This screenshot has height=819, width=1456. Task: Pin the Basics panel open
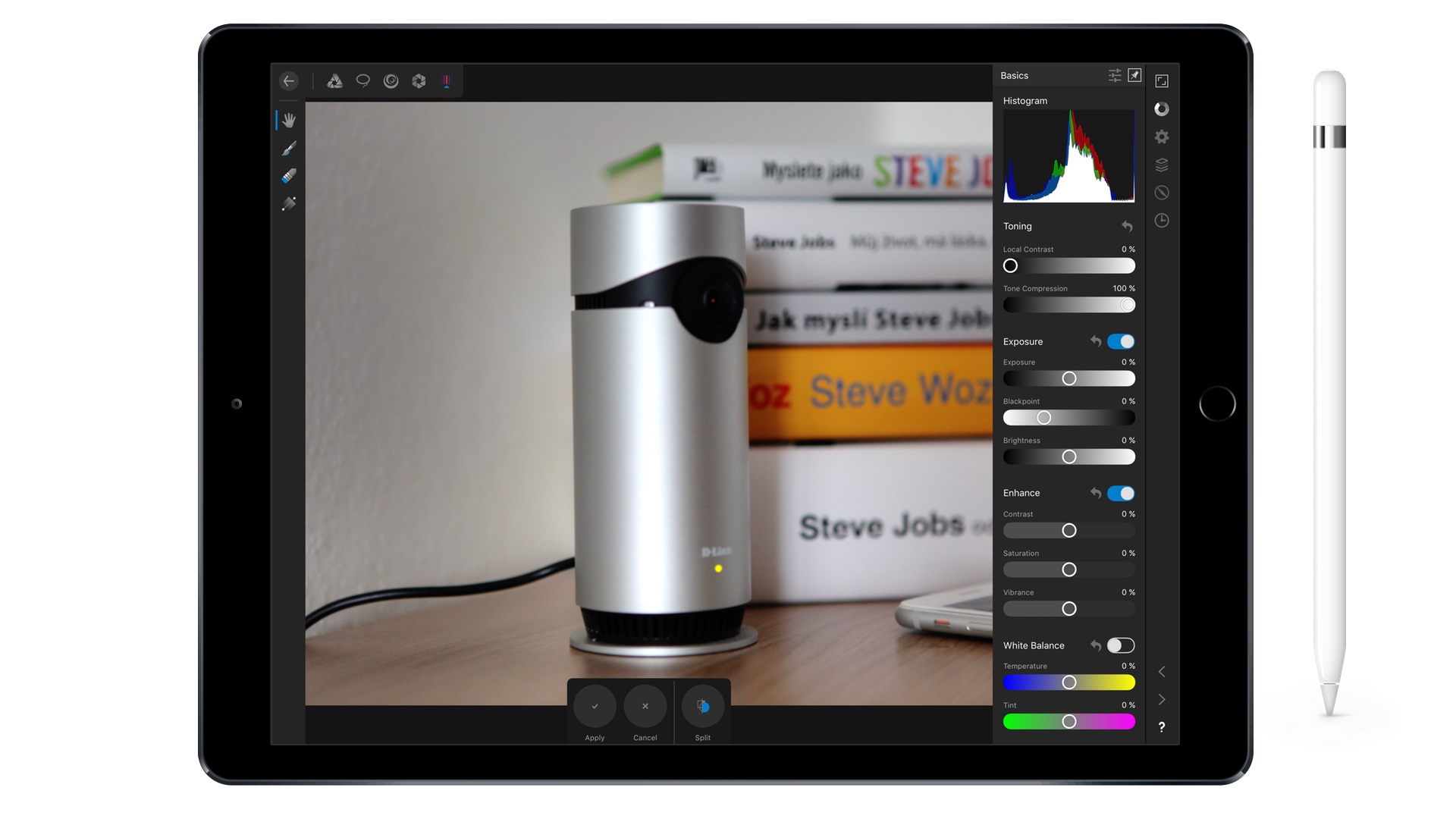tap(1134, 75)
